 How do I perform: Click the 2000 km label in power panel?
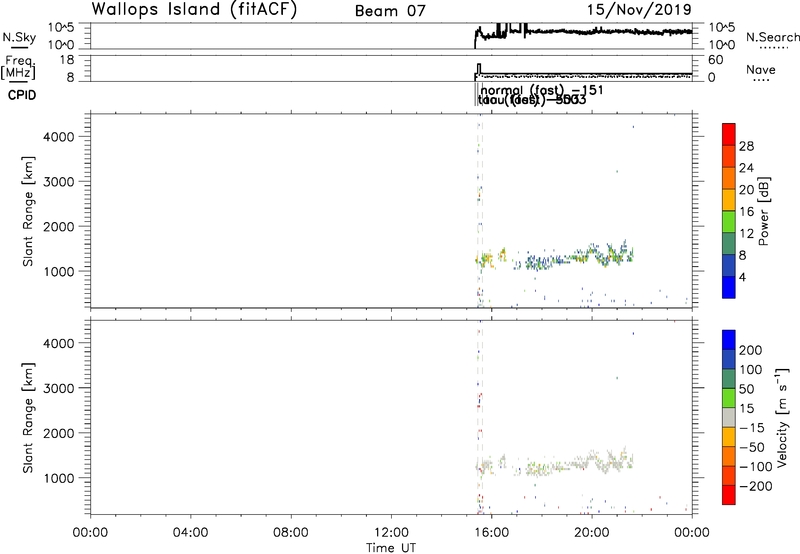pyautogui.click(x=59, y=226)
